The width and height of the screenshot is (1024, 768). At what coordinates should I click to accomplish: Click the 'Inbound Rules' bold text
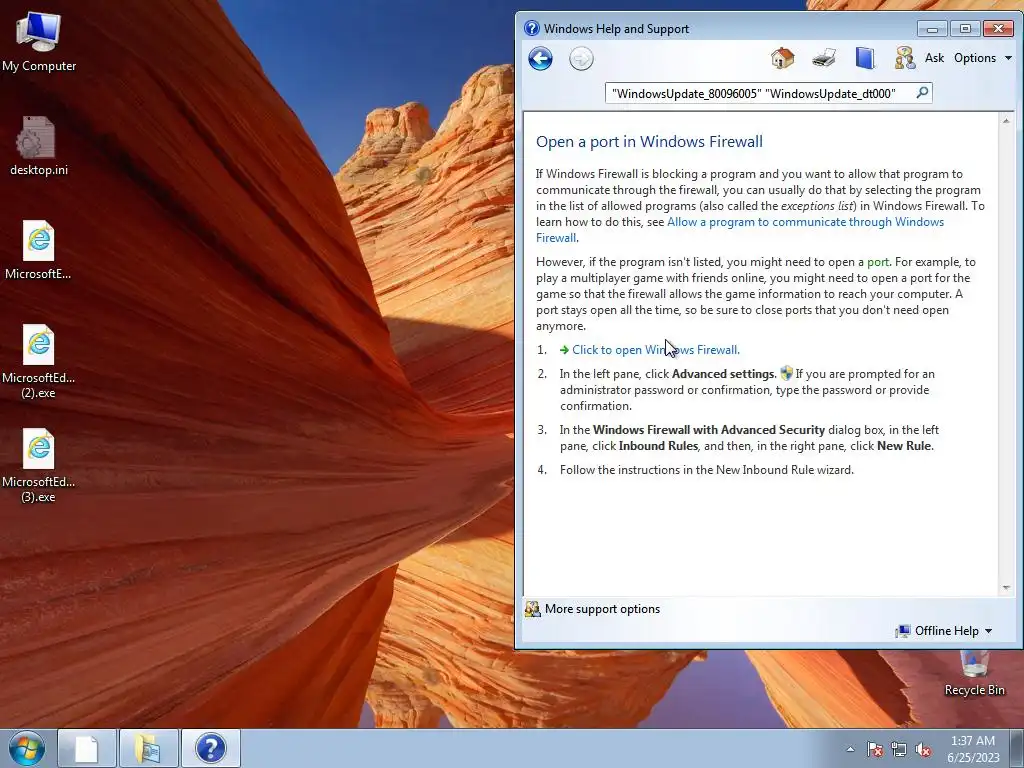pyautogui.click(x=658, y=446)
